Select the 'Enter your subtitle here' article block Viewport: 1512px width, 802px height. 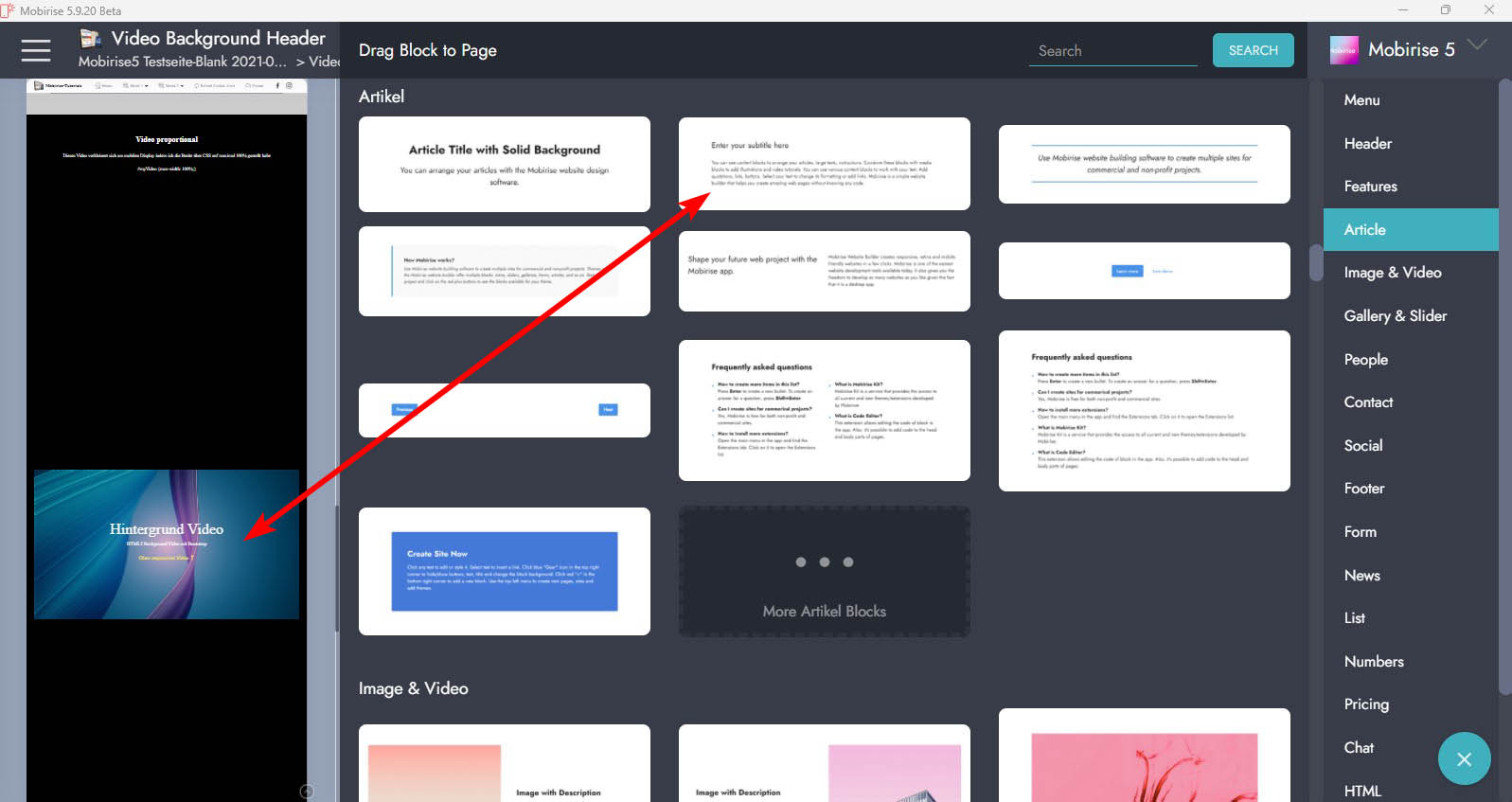point(825,164)
